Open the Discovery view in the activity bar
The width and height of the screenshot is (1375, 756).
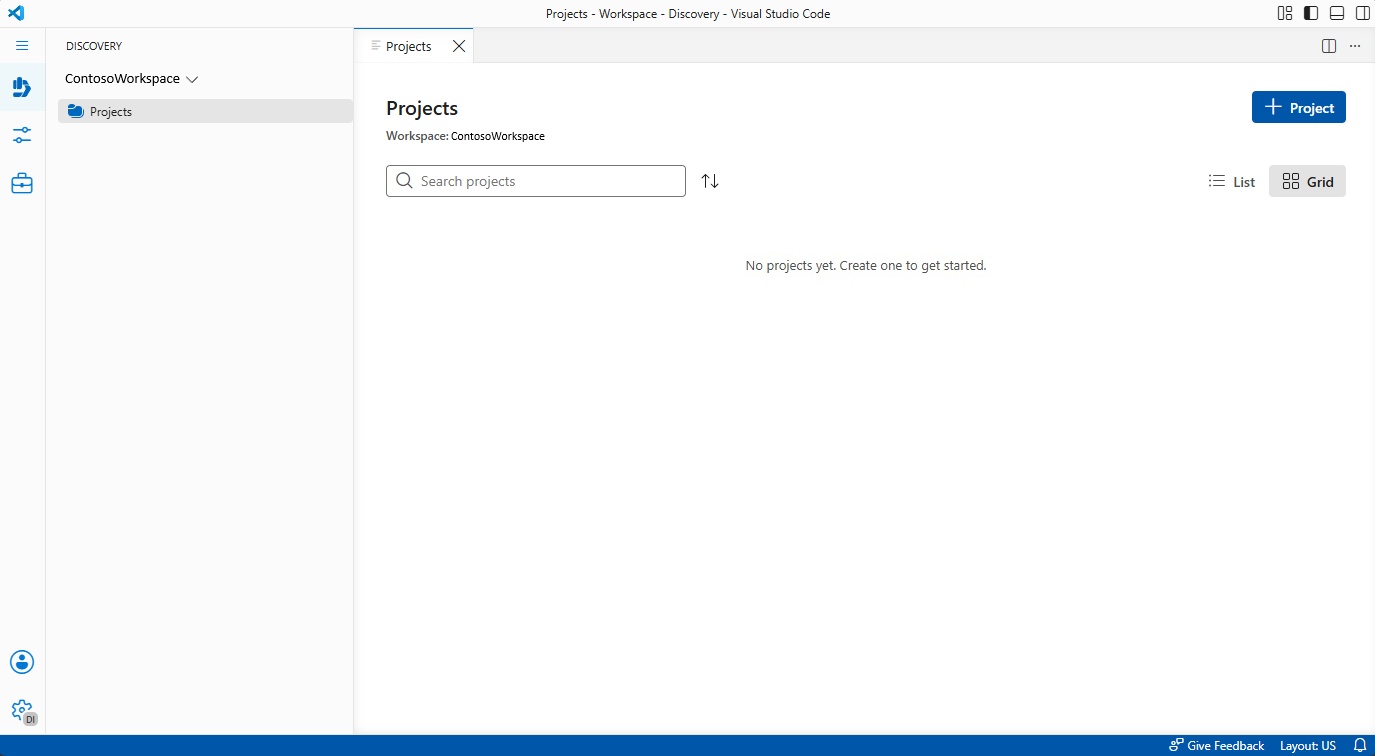(22, 87)
